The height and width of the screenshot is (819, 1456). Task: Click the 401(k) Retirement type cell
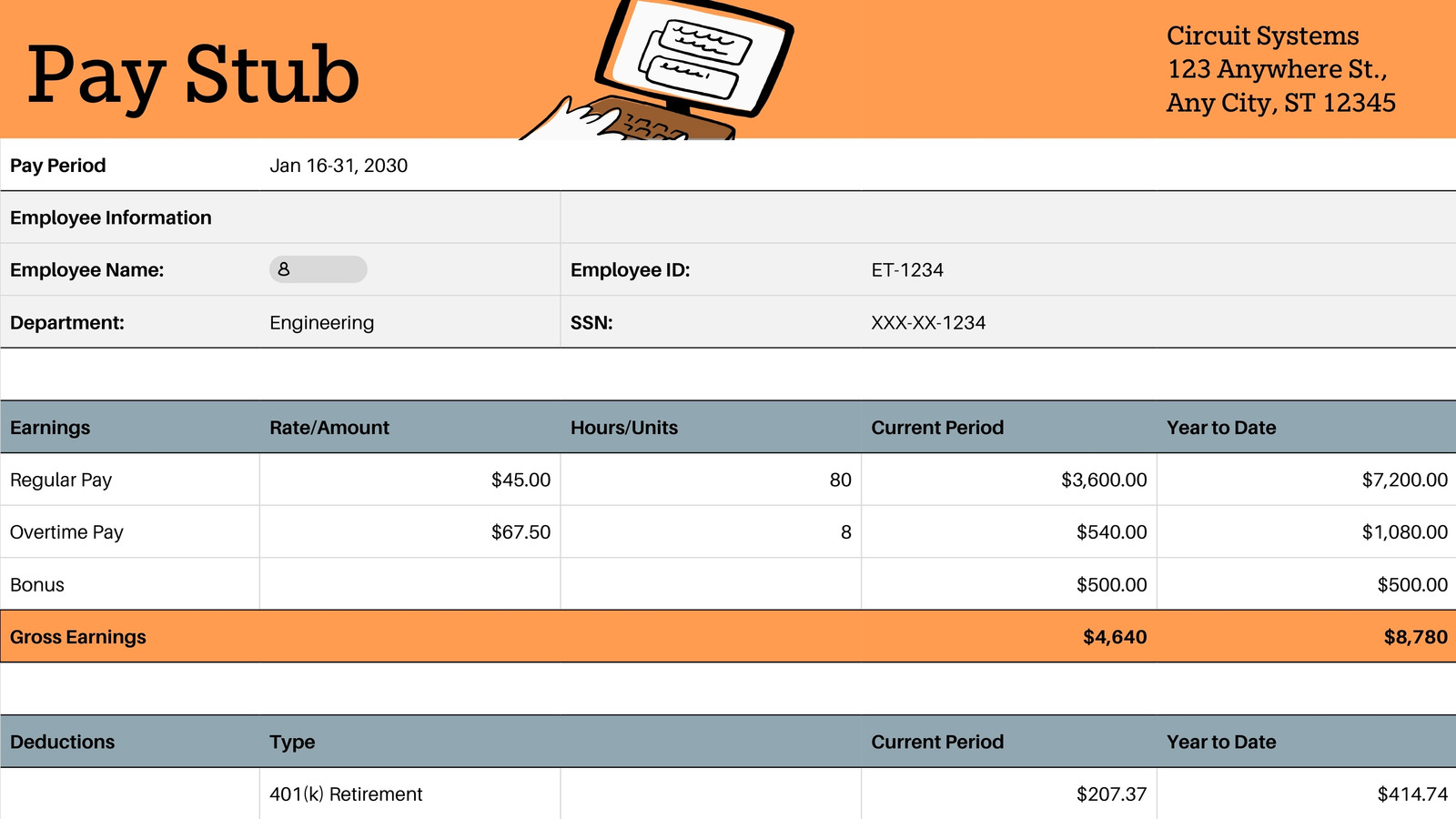[409, 794]
